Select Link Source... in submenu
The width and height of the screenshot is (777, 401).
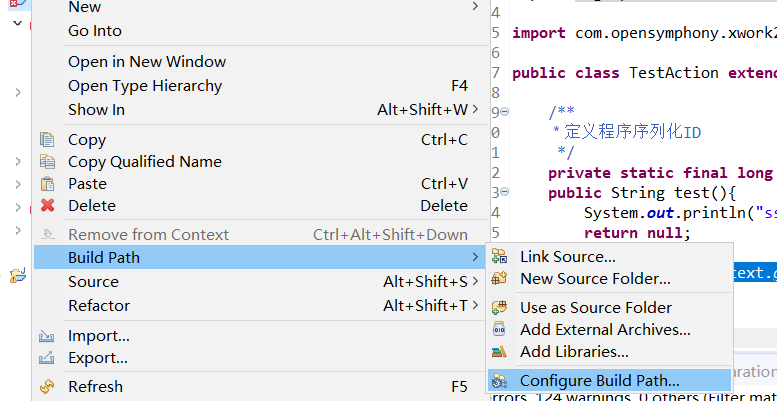click(609, 256)
